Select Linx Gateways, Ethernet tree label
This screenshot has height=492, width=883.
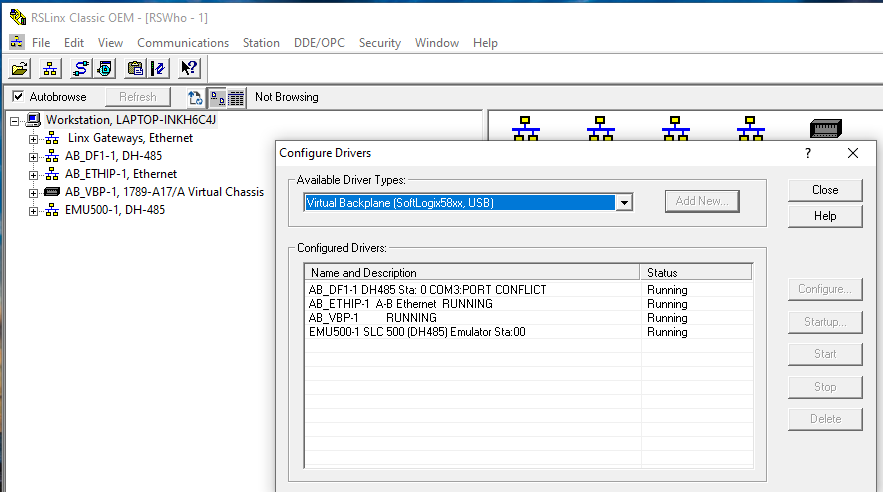pos(130,138)
